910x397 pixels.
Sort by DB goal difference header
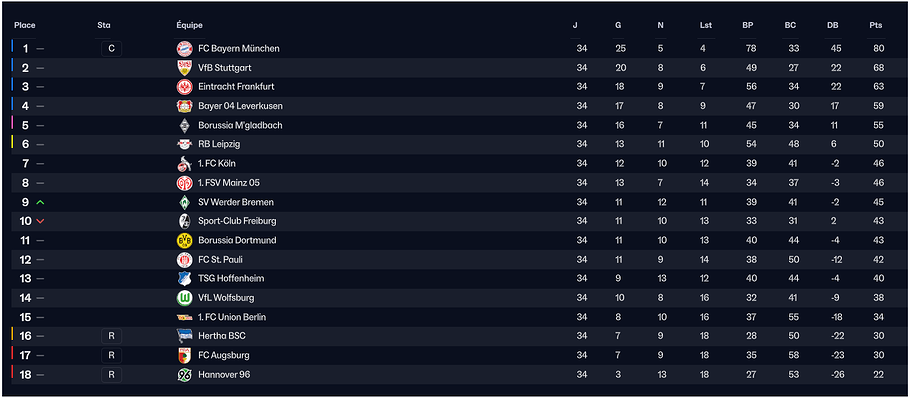click(x=833, y=26)
